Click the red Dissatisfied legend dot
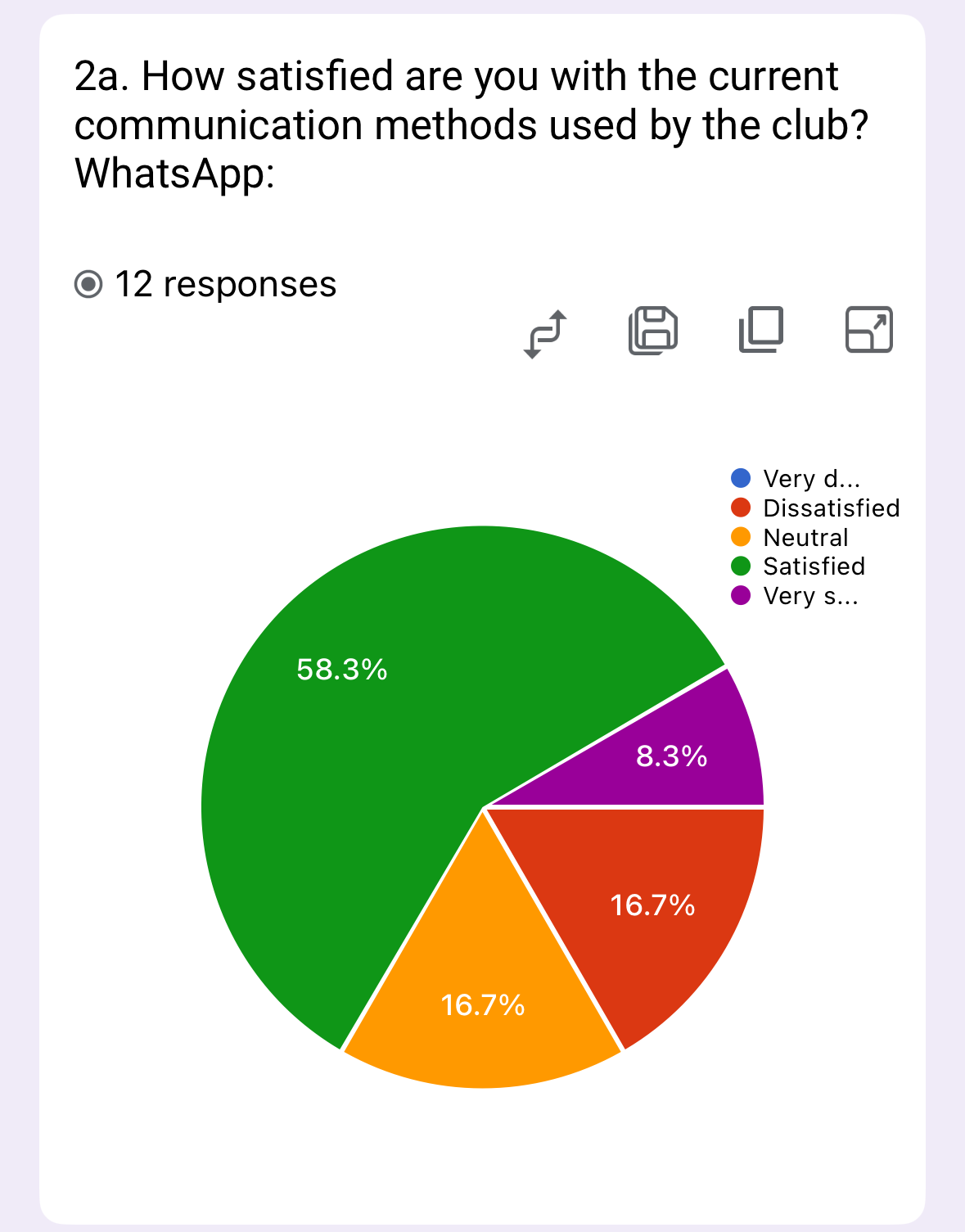Image resolution: width=965 pixels, height=1232 pixels. tap(741, 508)
